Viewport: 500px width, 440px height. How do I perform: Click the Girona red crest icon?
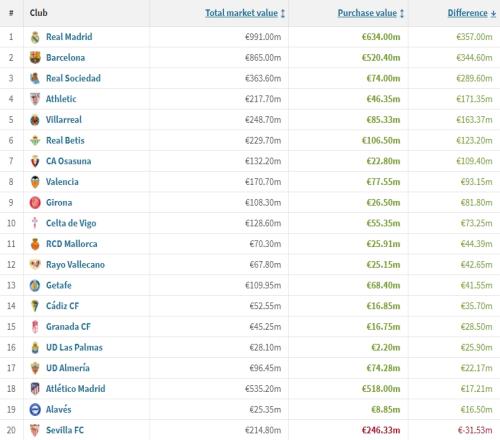pyautogui.click(x=35, y=202)
